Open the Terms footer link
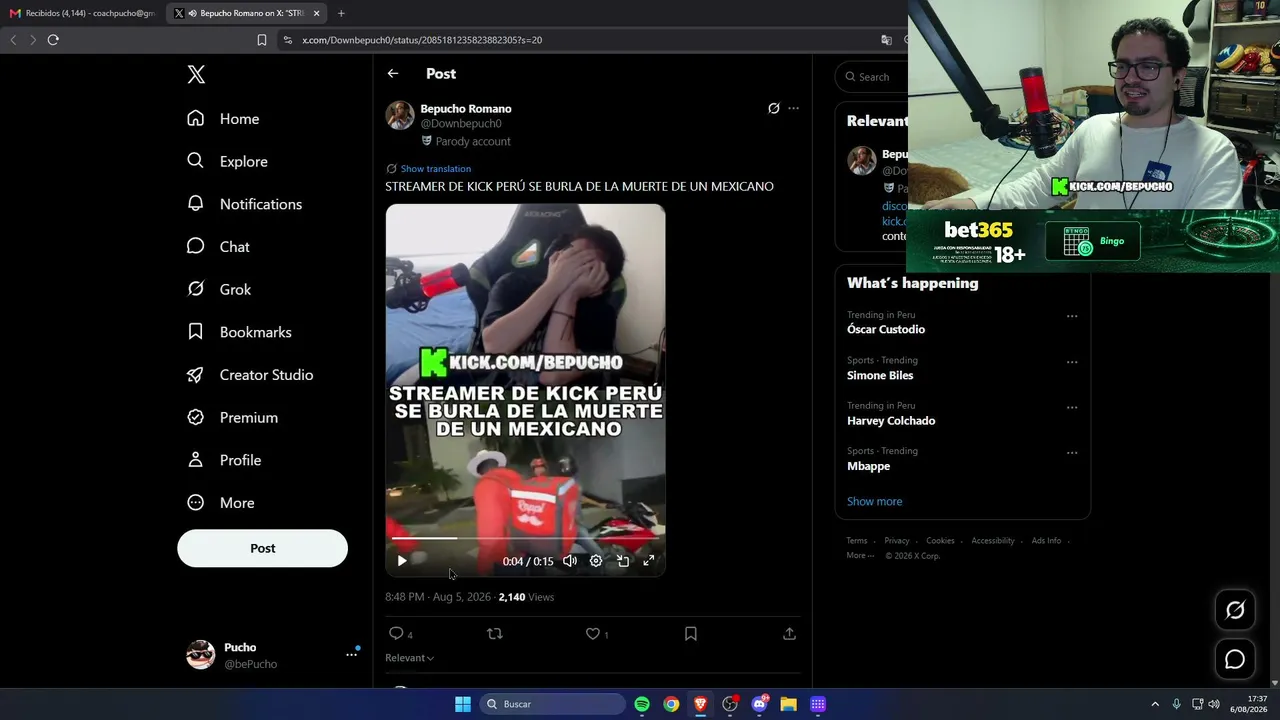The width and height of the screenshot is (1280, 720). 857,541
